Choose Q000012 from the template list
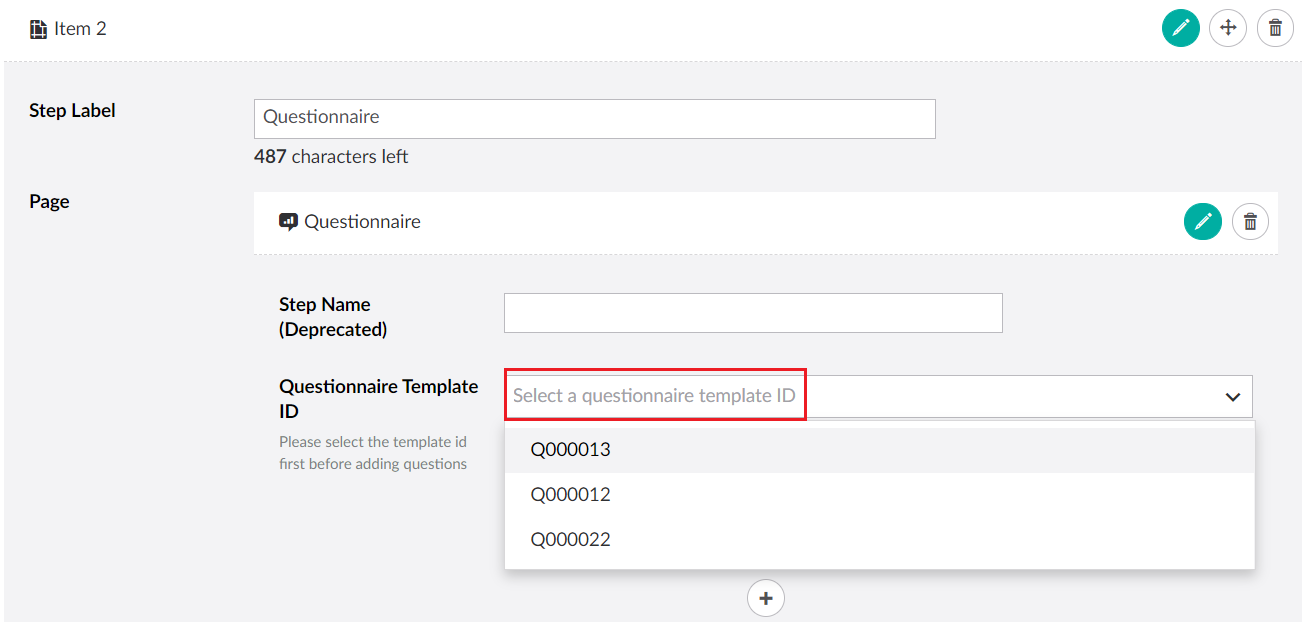This screenshot has width=1302, height=622. 570,495
